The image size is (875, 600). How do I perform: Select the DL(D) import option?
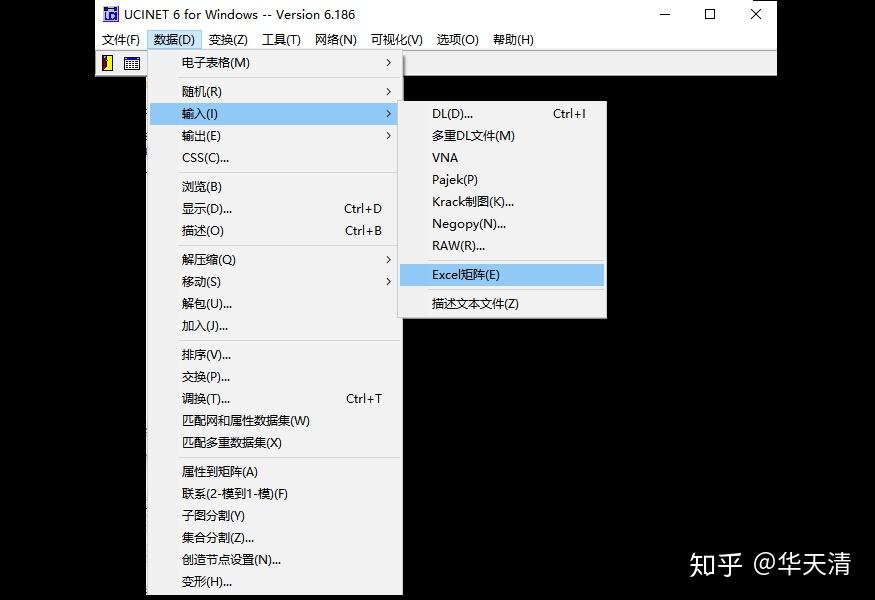[x=451, y=113]
